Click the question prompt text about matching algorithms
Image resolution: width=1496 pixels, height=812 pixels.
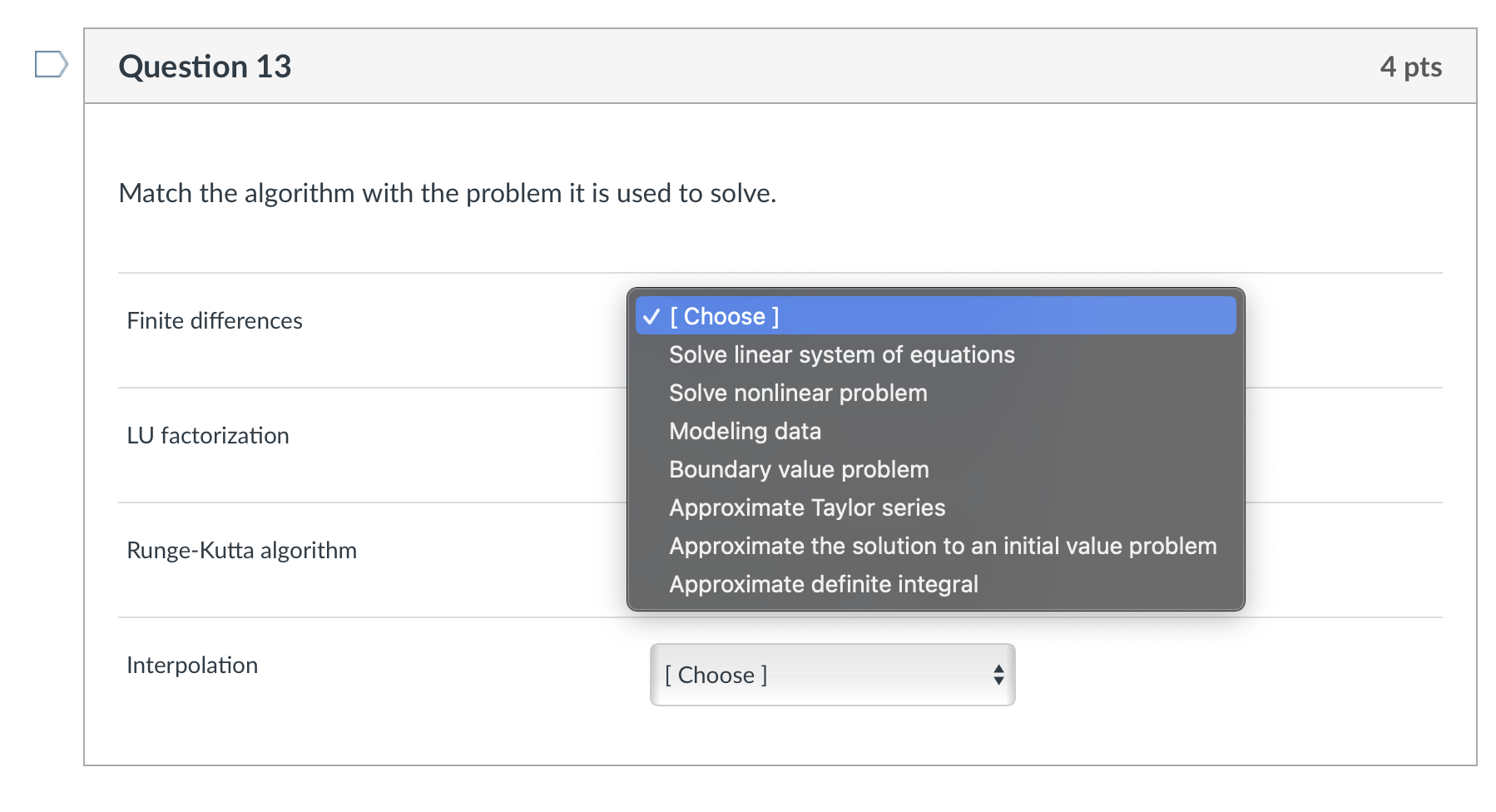click(448, 193)
